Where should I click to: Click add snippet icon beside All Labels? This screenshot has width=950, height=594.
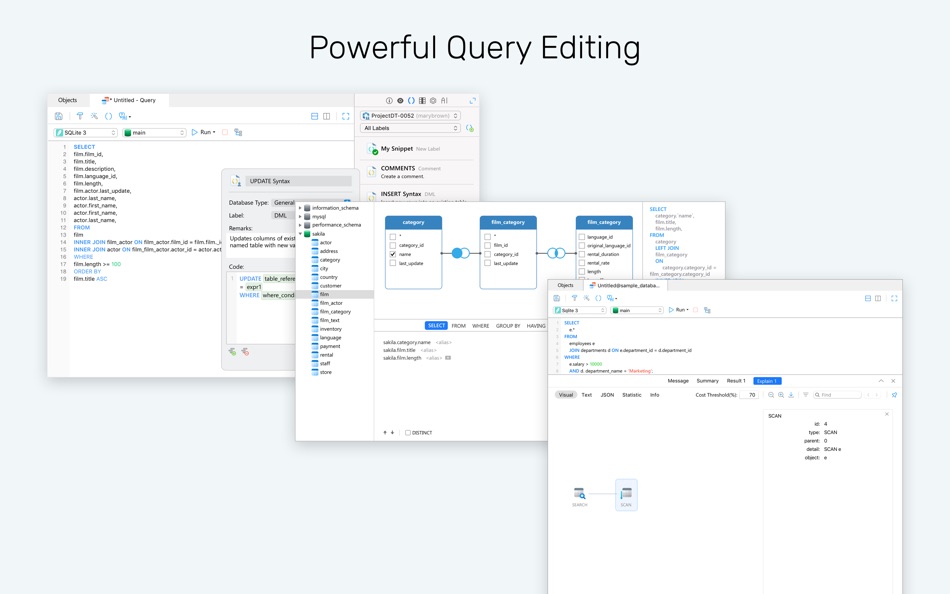point(470,128)
